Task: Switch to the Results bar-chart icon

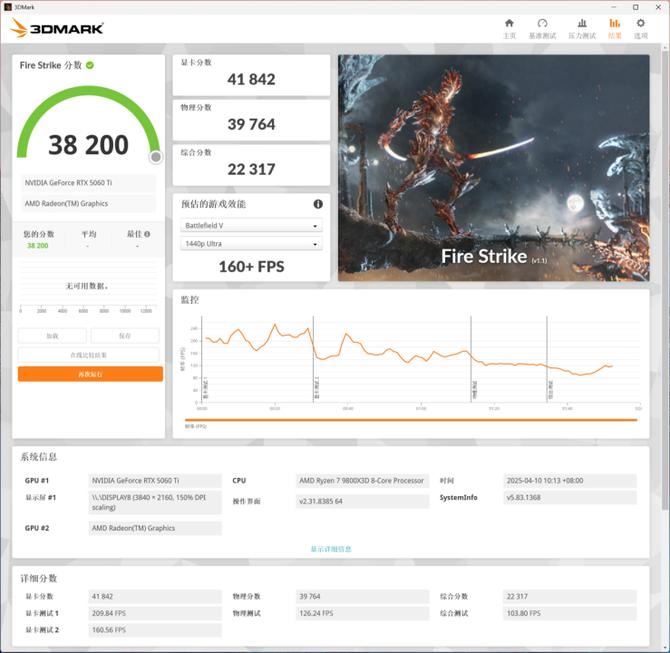Action: [614, 24]
